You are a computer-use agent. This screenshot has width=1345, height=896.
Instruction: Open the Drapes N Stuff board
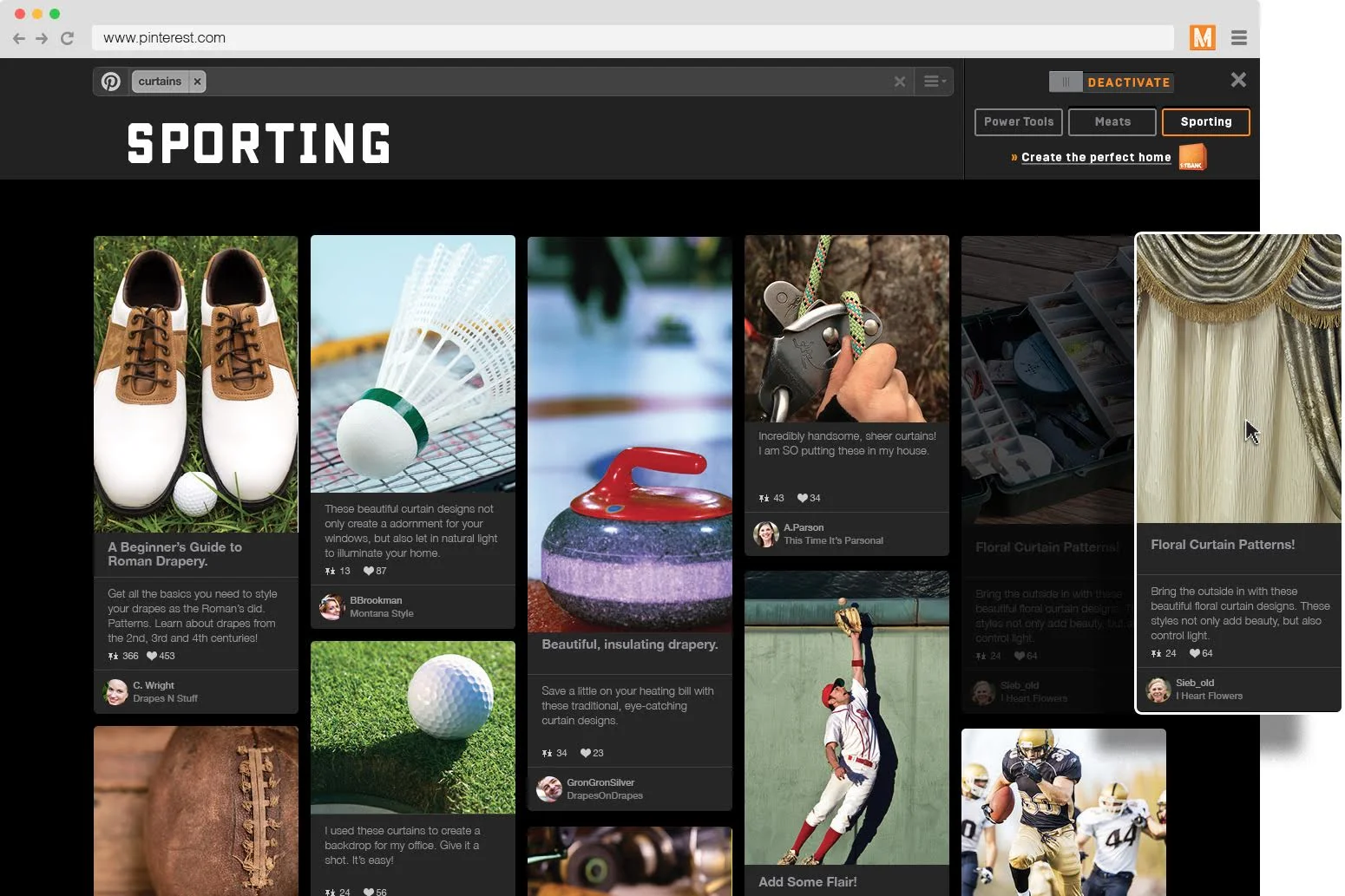tap(166, 699)
